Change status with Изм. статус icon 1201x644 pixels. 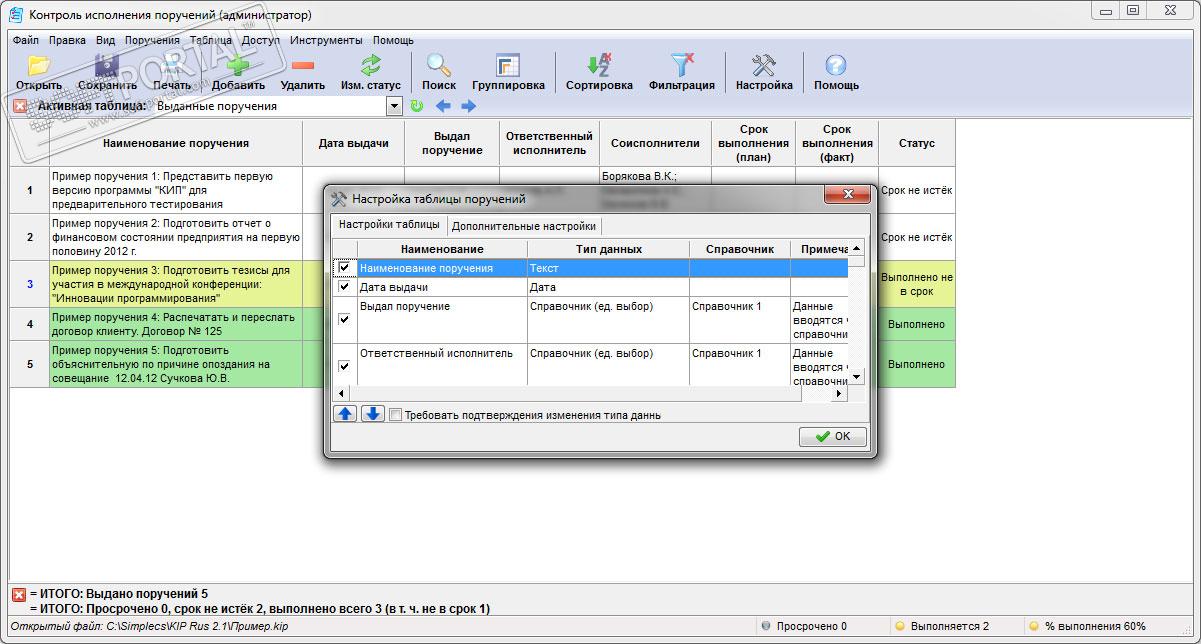click(371, 66)
